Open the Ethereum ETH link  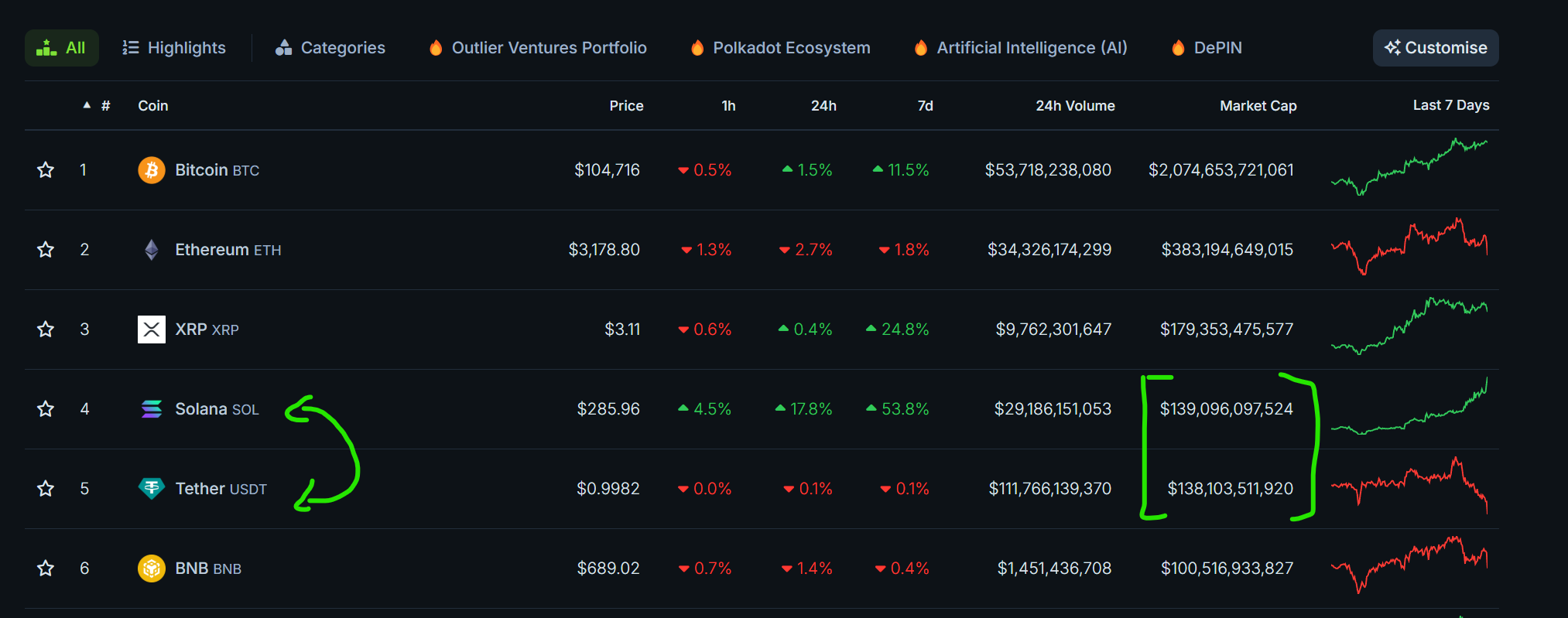pos(228,250)
